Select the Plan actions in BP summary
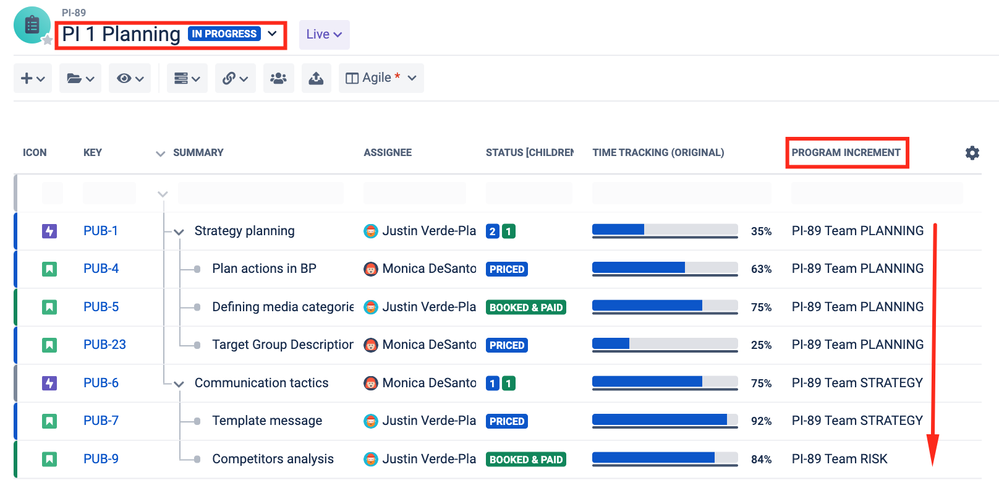 (x=264, y=269)
